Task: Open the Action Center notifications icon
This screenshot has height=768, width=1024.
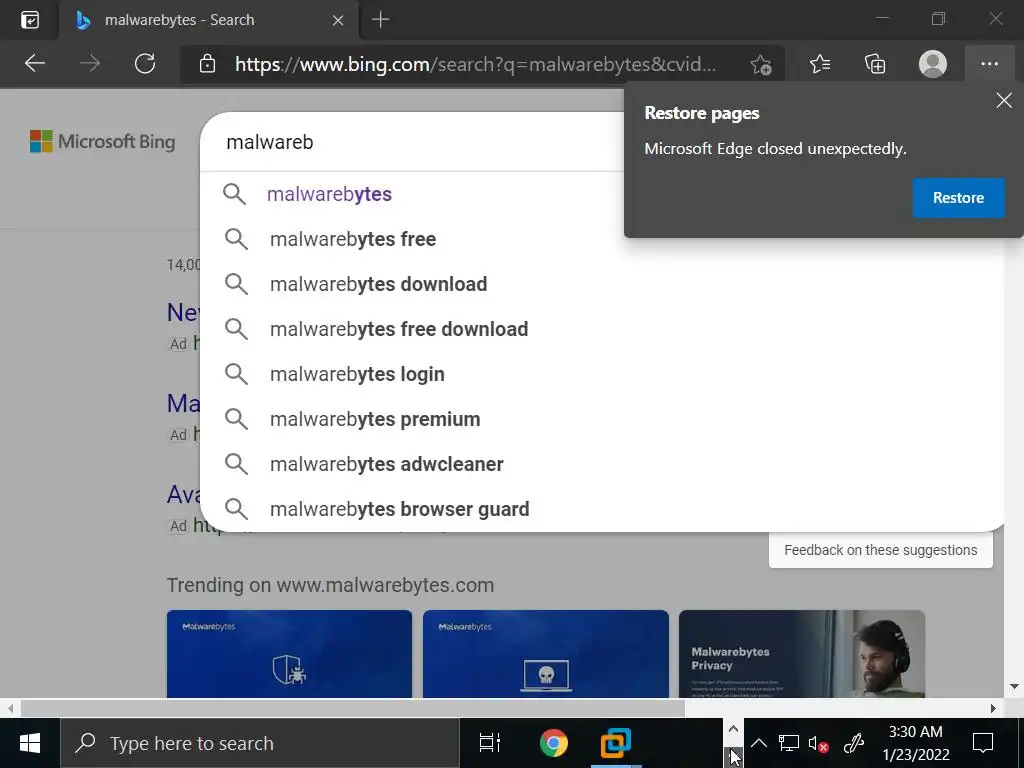Action: click(x=983, y=743)
